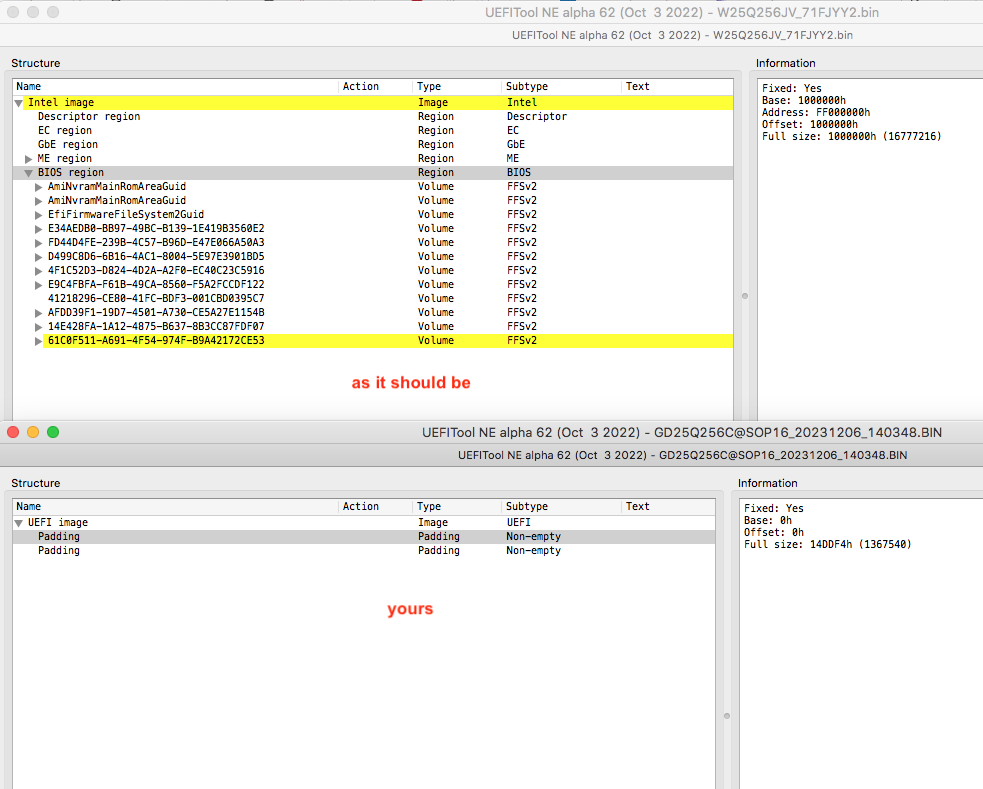The image size is (983, 789).
Task: Select volume 41218296-CE80-41FC-BDF3-001CBD0395C7
Action: pyautogui.click(x=373, y=298)
